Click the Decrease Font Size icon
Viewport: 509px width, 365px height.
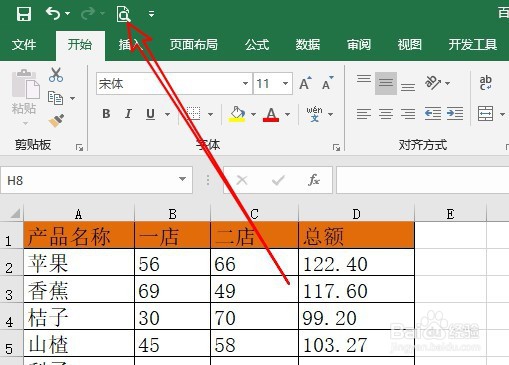[327, 83]
